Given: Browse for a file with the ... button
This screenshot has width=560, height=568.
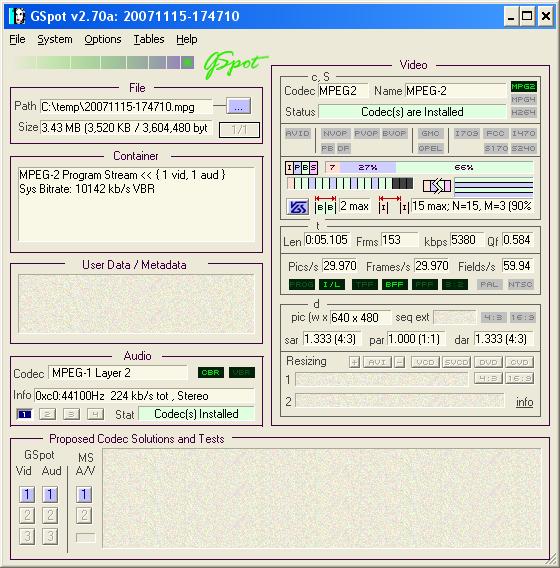Looking at the screenshot, I should pos(238,106).
